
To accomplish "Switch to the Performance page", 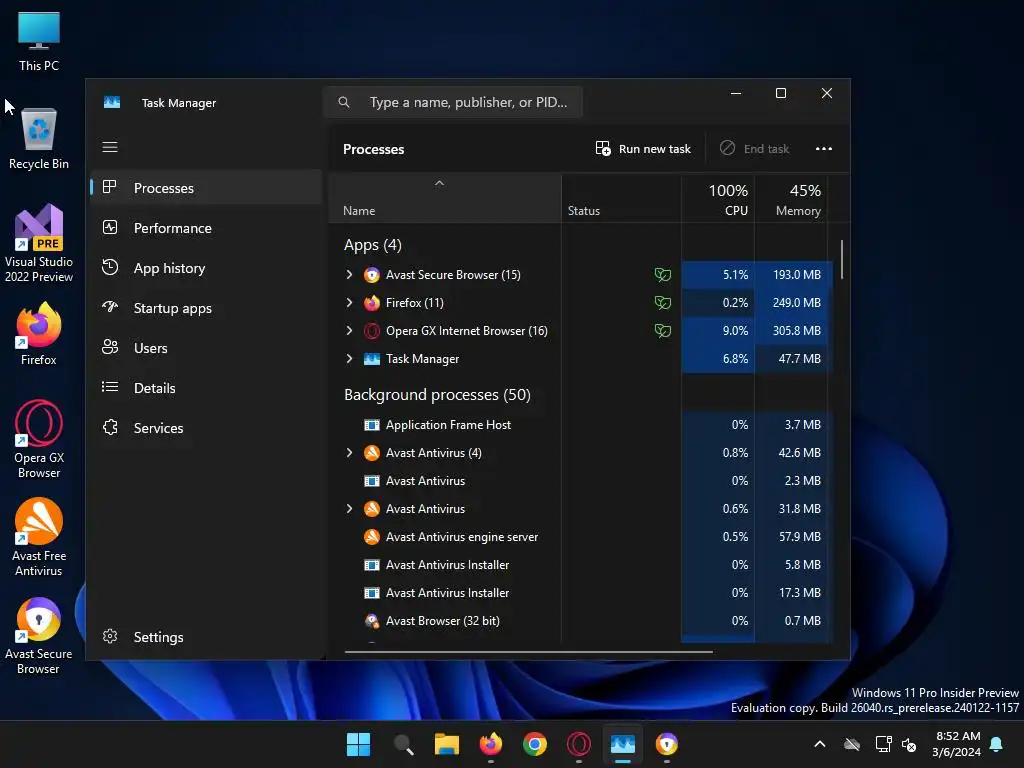I will pos(206,228).
